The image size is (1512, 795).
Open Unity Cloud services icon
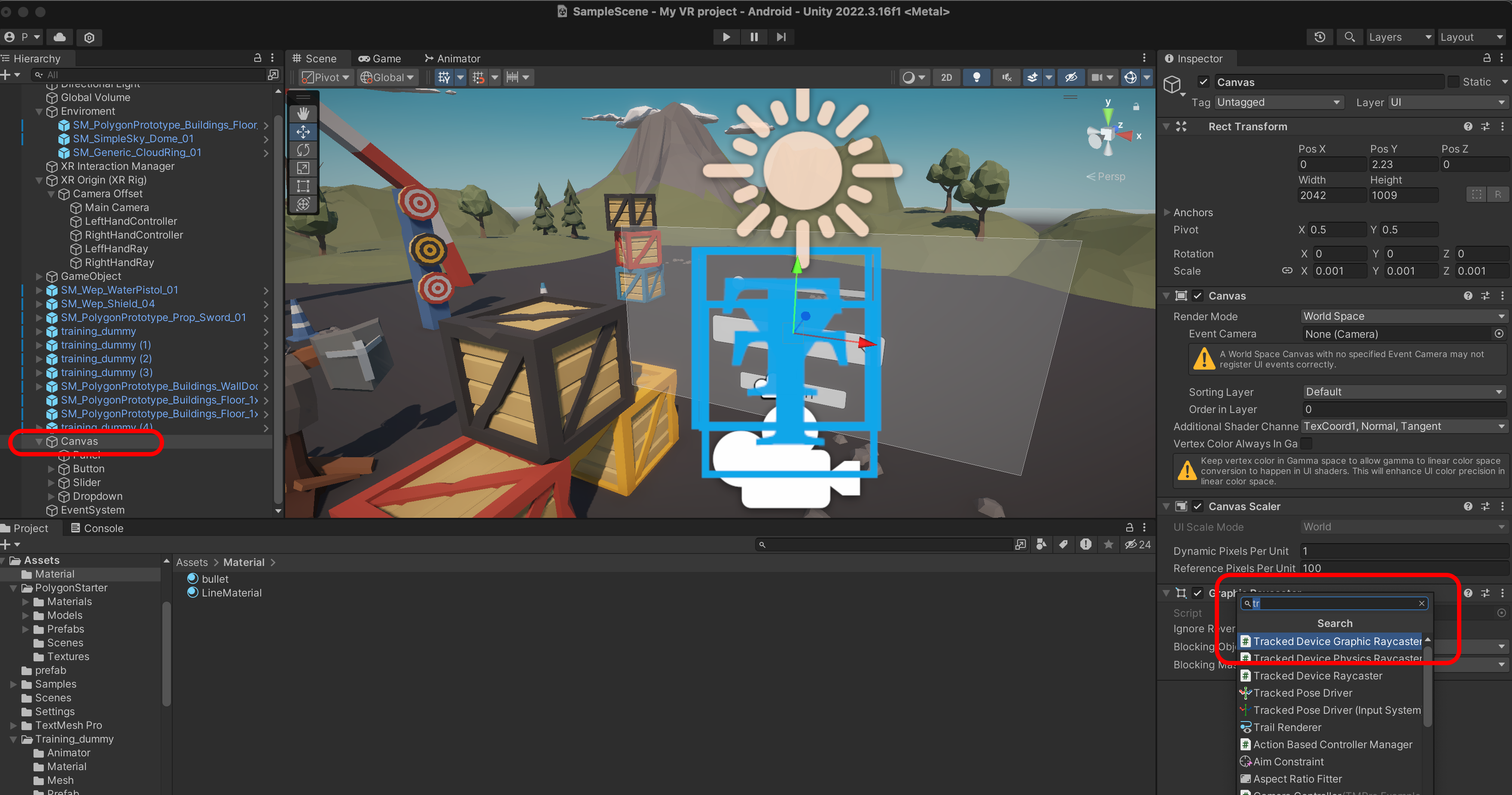[60, 37]
